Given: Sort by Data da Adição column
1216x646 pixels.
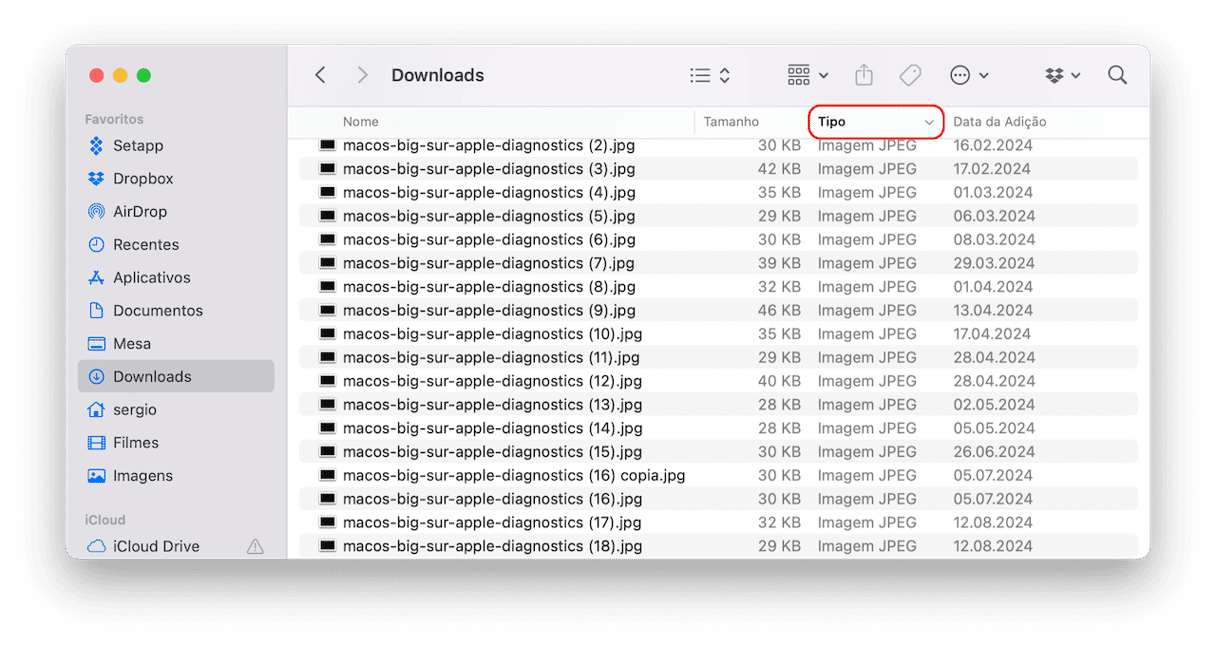Looking at the screenshot, I should point(999,122).
